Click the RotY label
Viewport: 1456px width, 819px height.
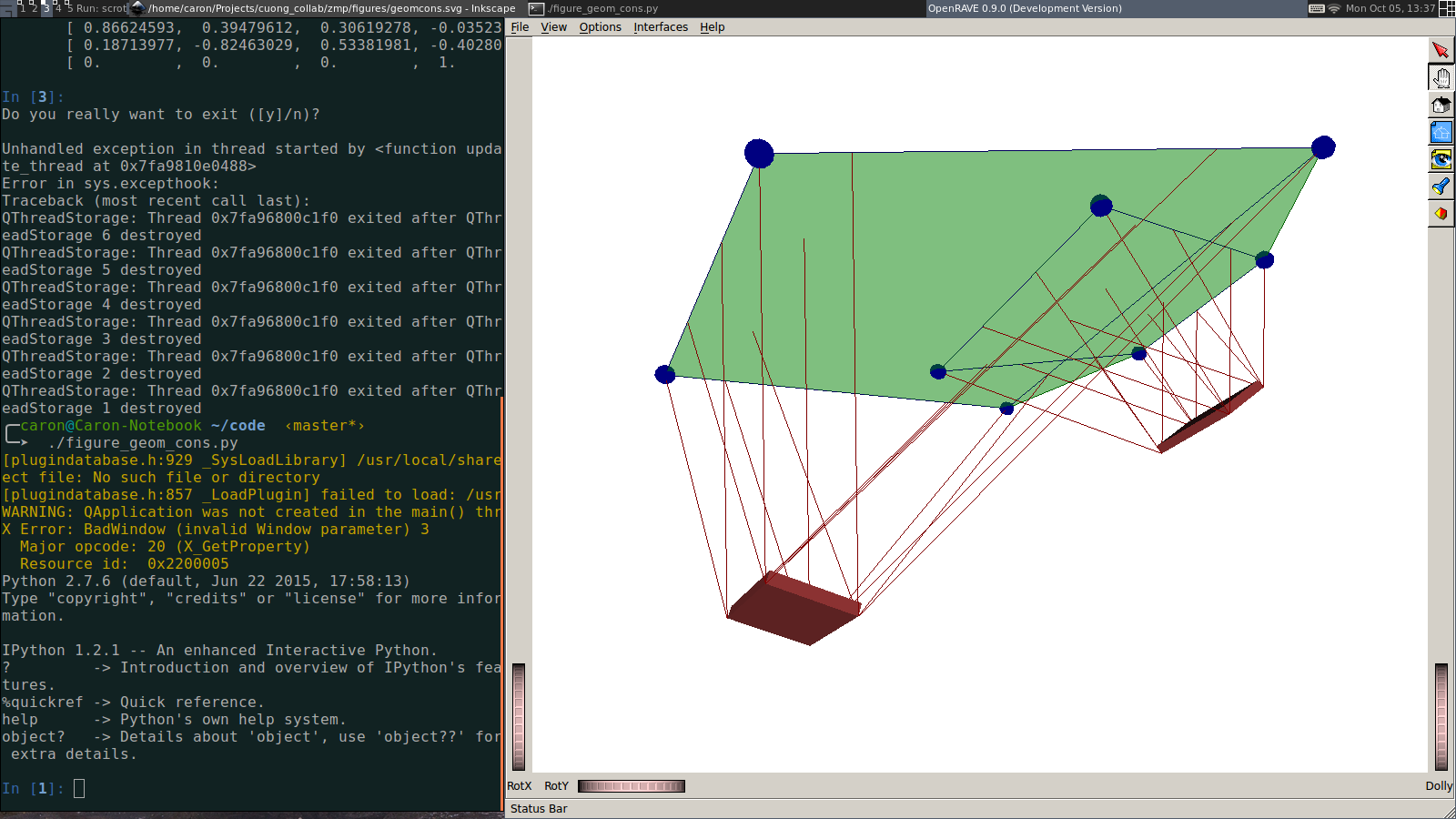(556, 786)
